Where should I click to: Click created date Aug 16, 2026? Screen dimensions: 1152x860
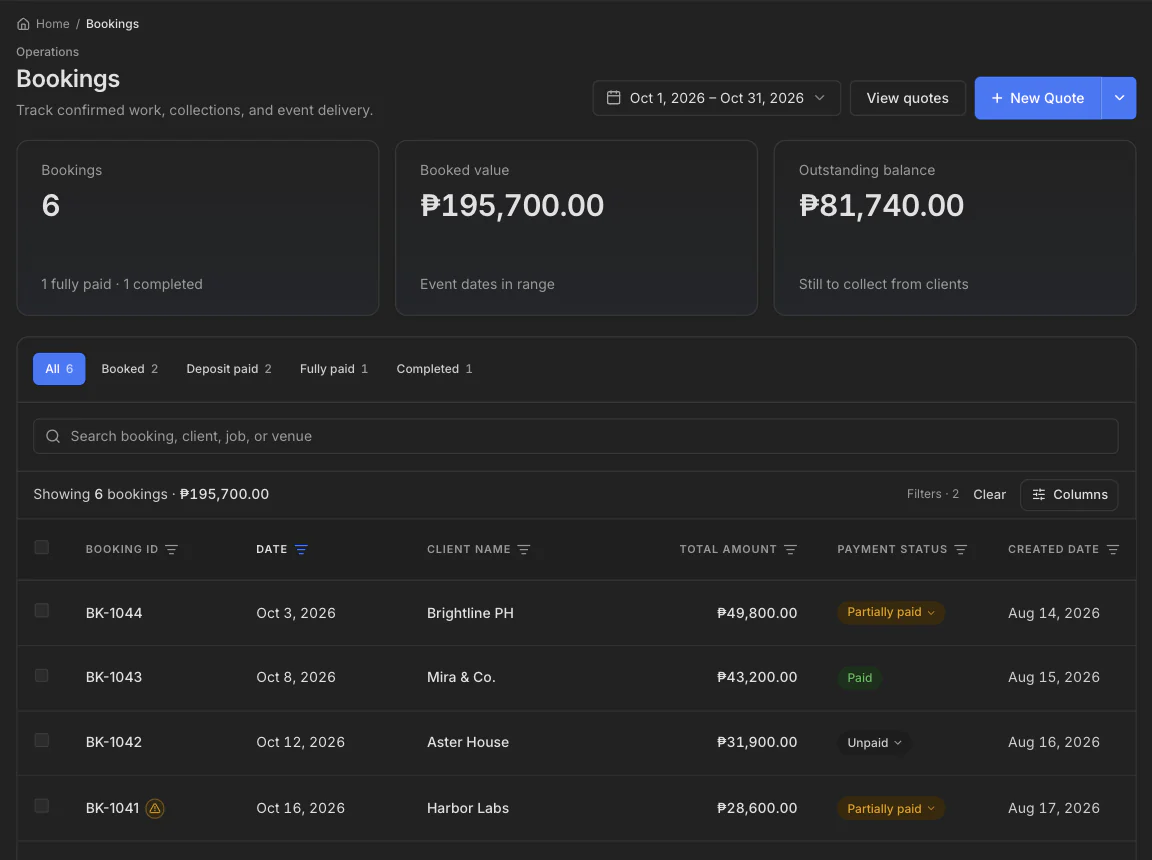click(1054, 742)
